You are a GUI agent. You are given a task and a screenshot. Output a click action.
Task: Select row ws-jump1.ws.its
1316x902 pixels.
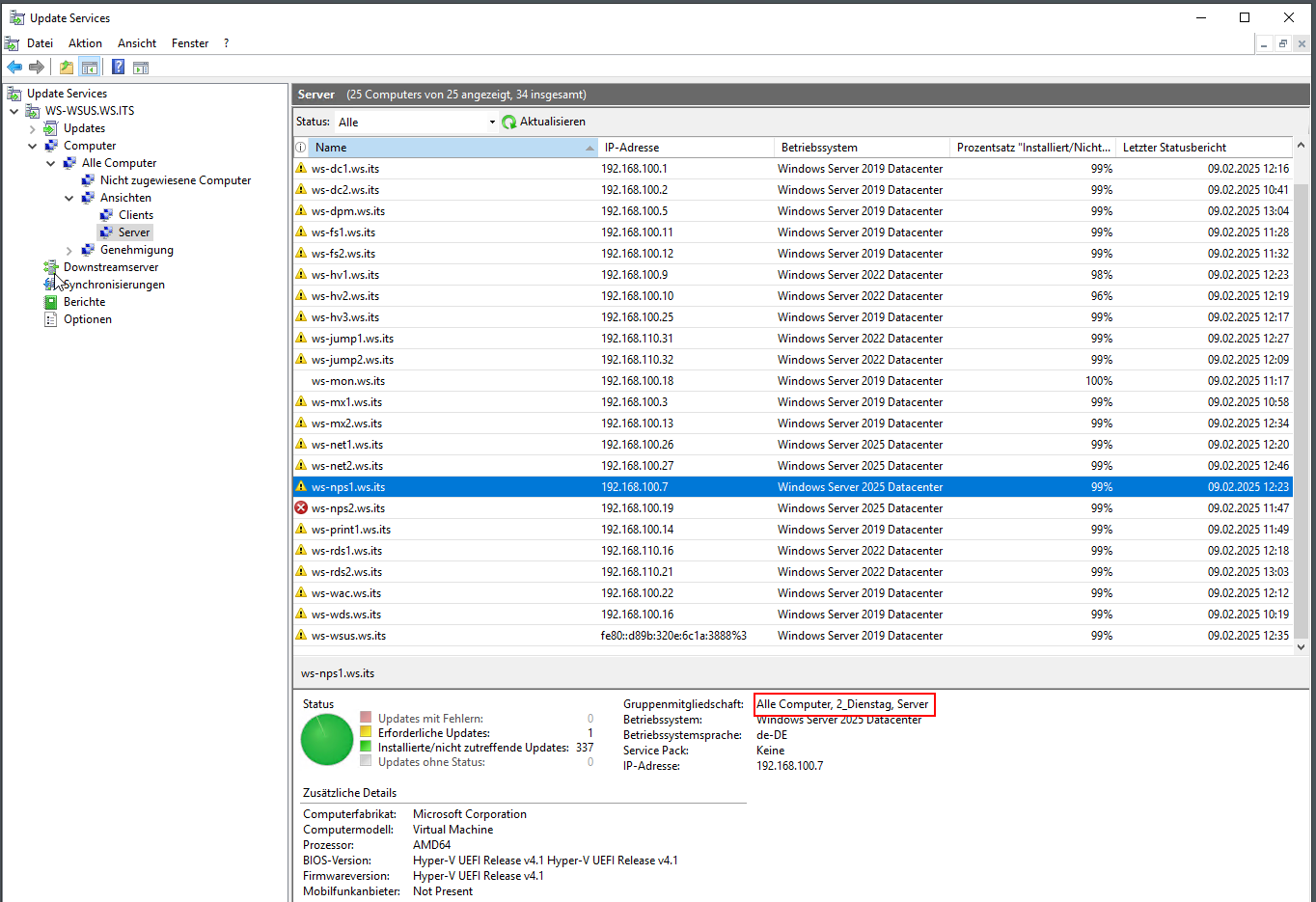pos(792,339)
